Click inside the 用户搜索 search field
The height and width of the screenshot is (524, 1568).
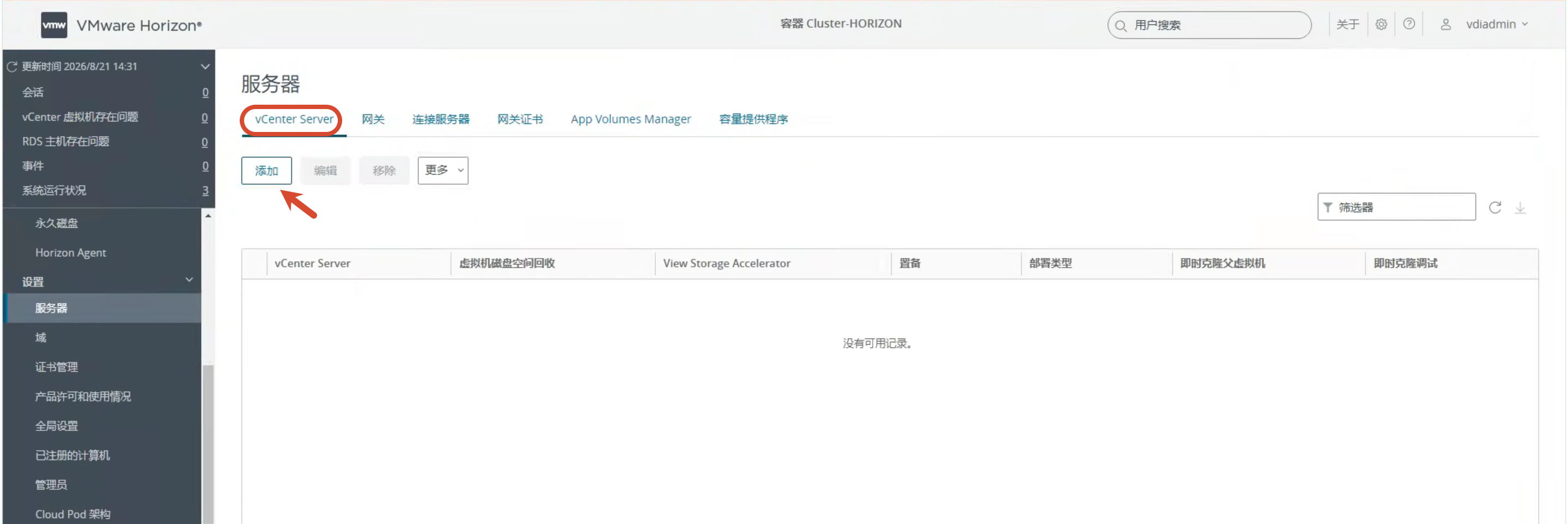coord(1209,26)
